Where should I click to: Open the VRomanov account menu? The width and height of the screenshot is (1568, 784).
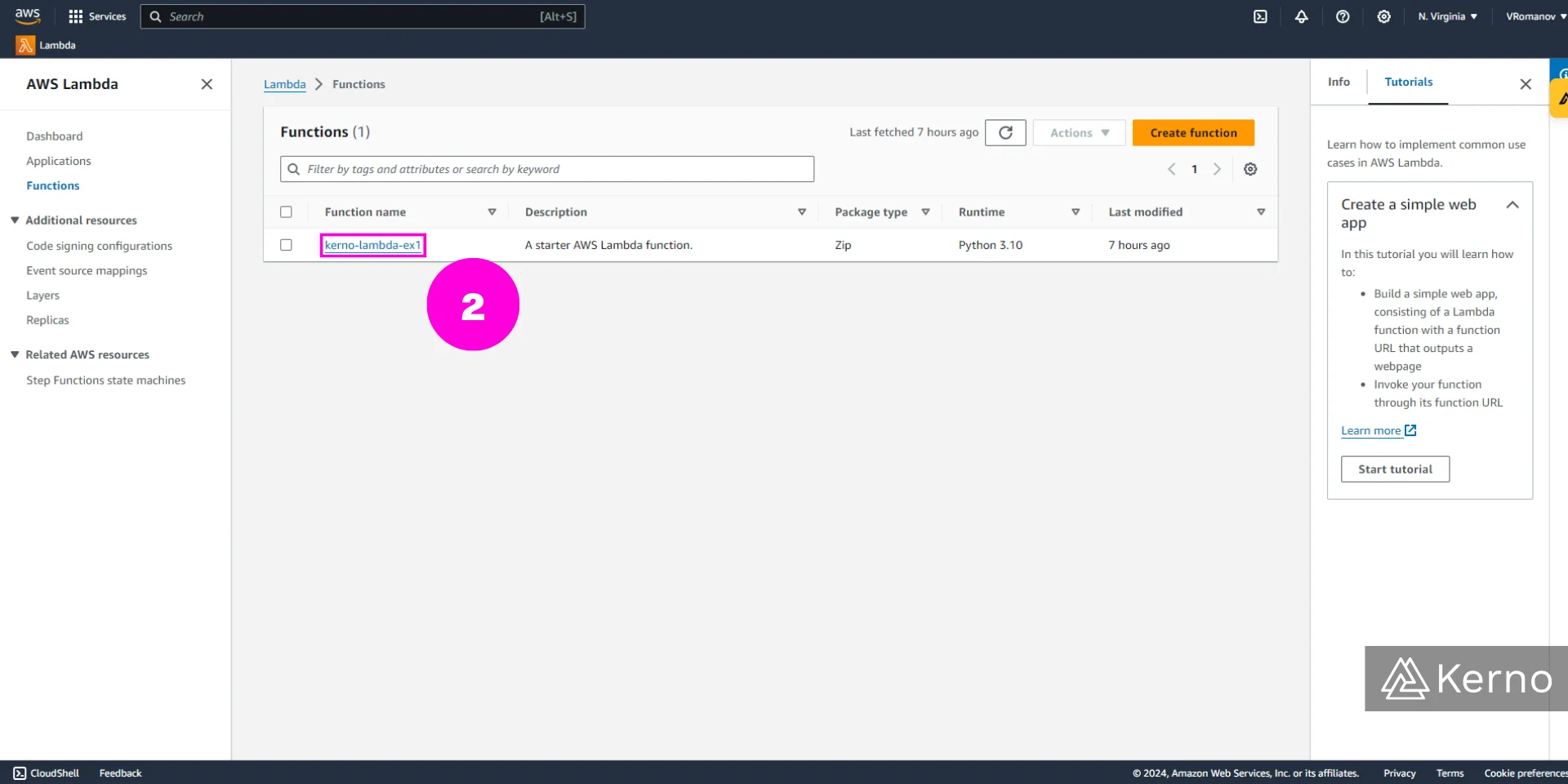coord(1535,16)
